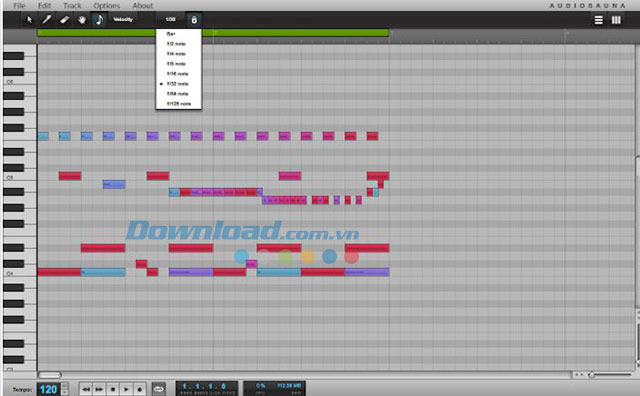
Task: Click the stop button
Action: pos(113,389)
